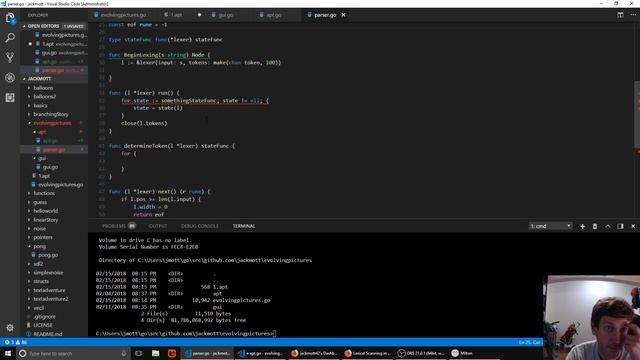Open the Explorer view in activity bar
This screenshot has height=360, width=640.
[10, 18]
